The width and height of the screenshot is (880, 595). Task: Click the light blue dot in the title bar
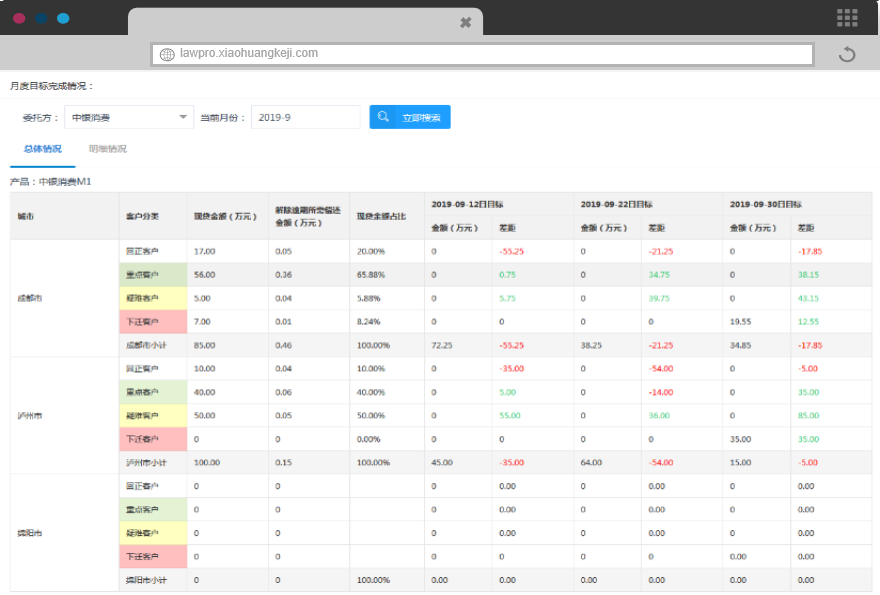(x=63, y=18)
